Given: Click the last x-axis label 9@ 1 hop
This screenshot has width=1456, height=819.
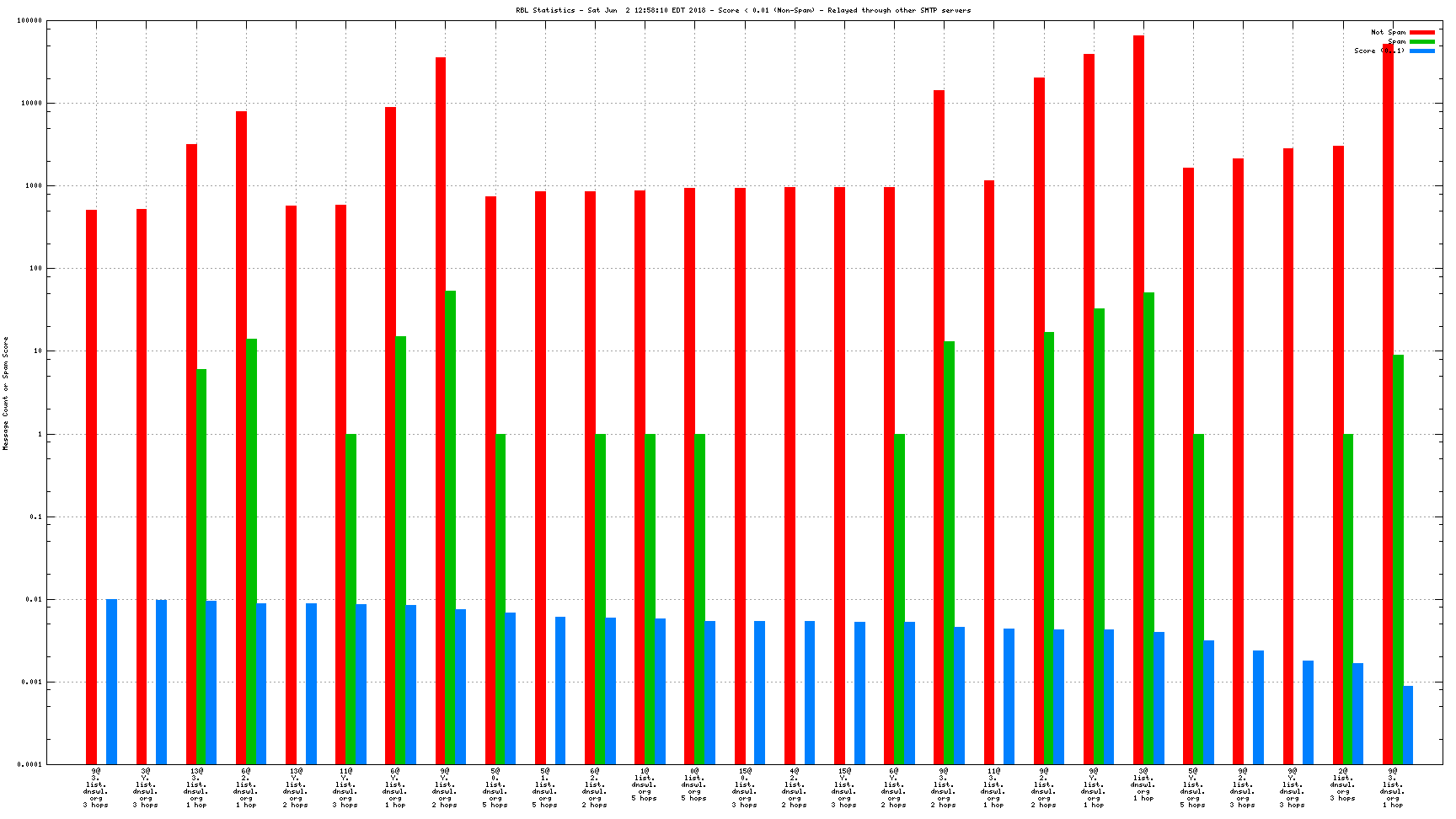Looking at the screenshot, I should (1393, 788).
